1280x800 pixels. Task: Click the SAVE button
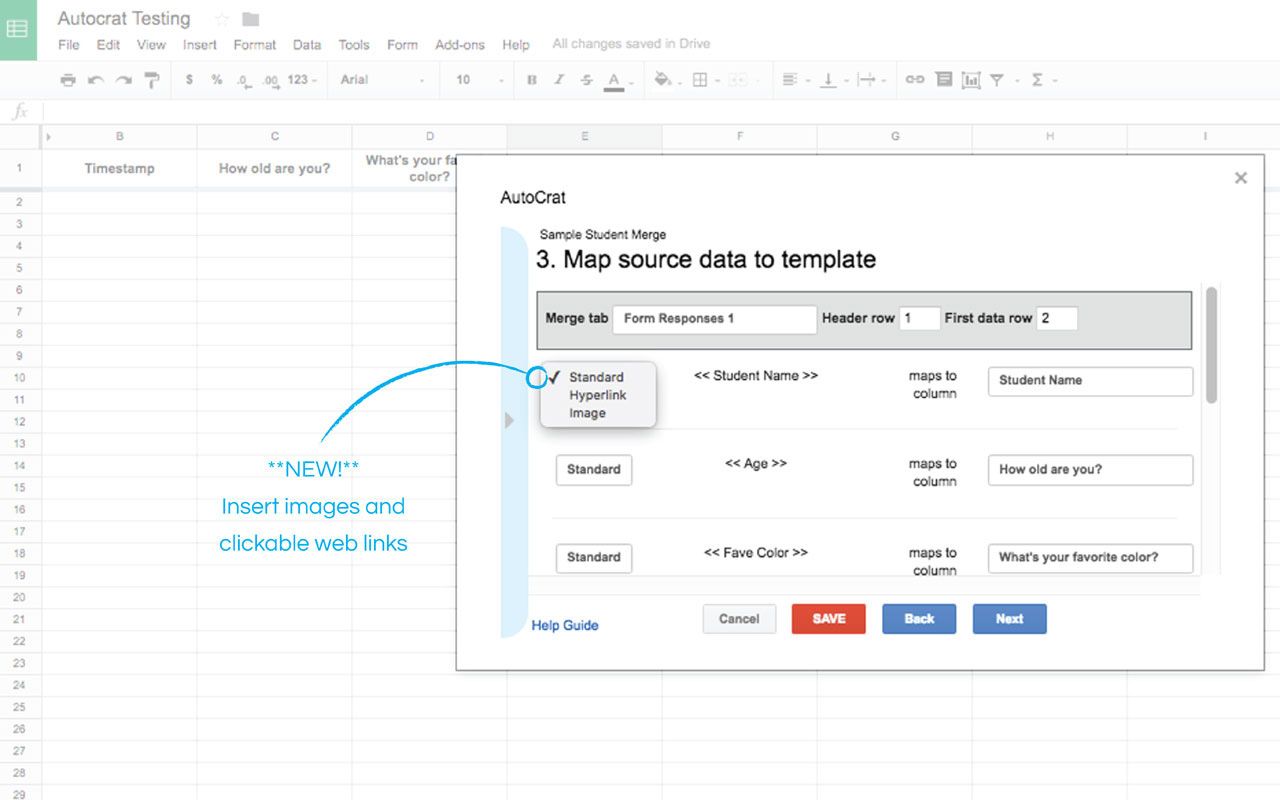(x=828, y=618)
